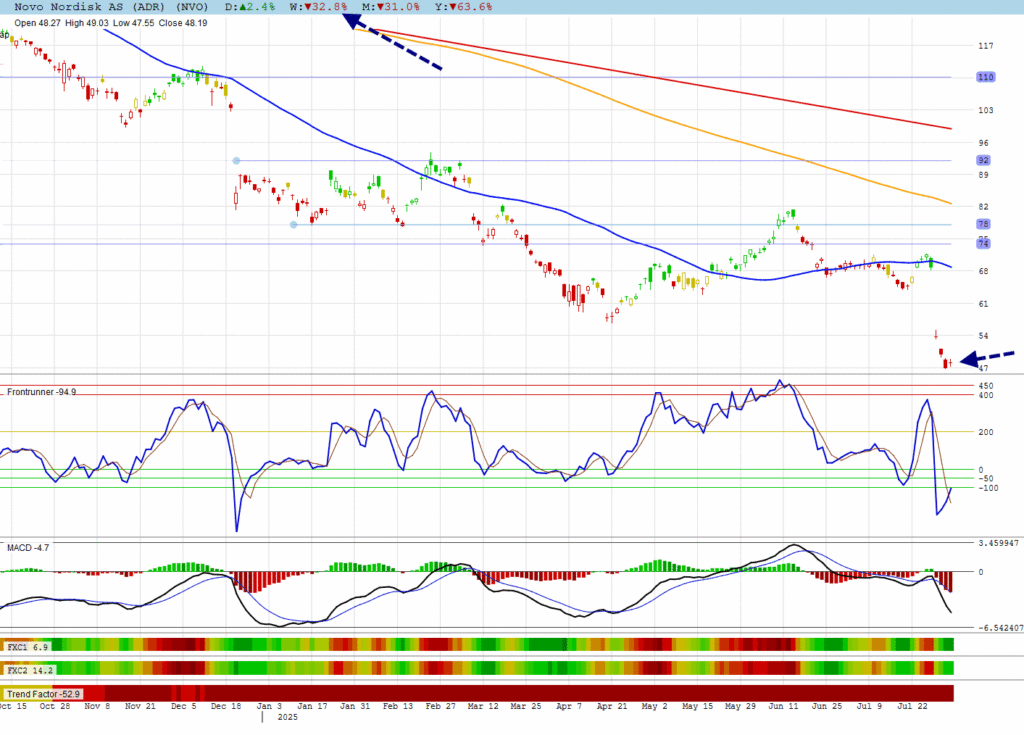Screen dimensions: 1024x735
Task: Select the monthly change M: 31.0% value
Action: click(391, 7)
